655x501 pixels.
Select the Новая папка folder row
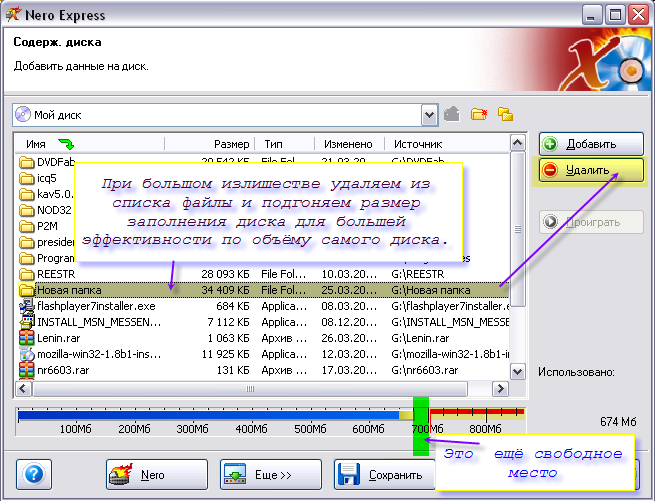tap(262, 290)
